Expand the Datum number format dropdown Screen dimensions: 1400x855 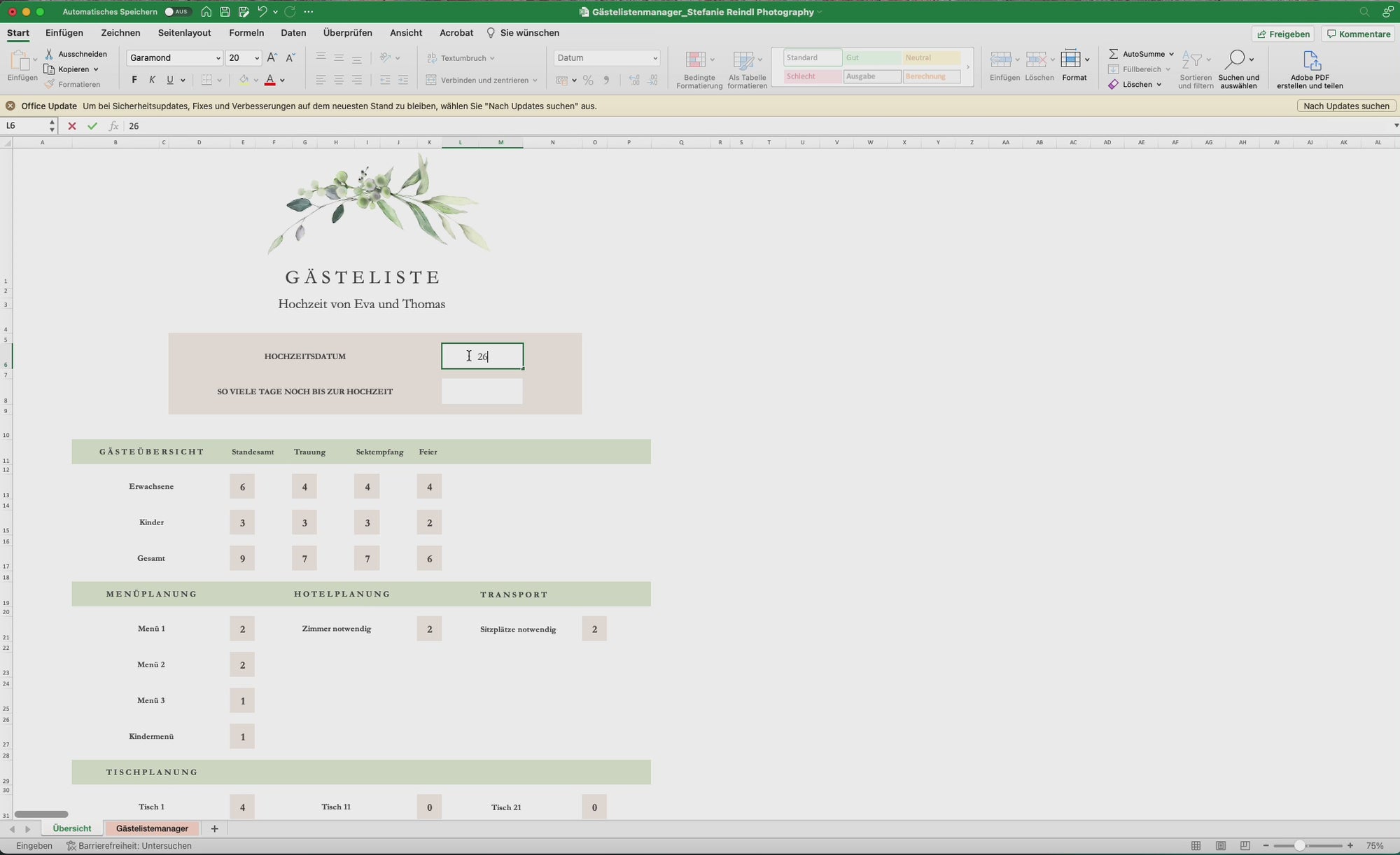point(655,58)
